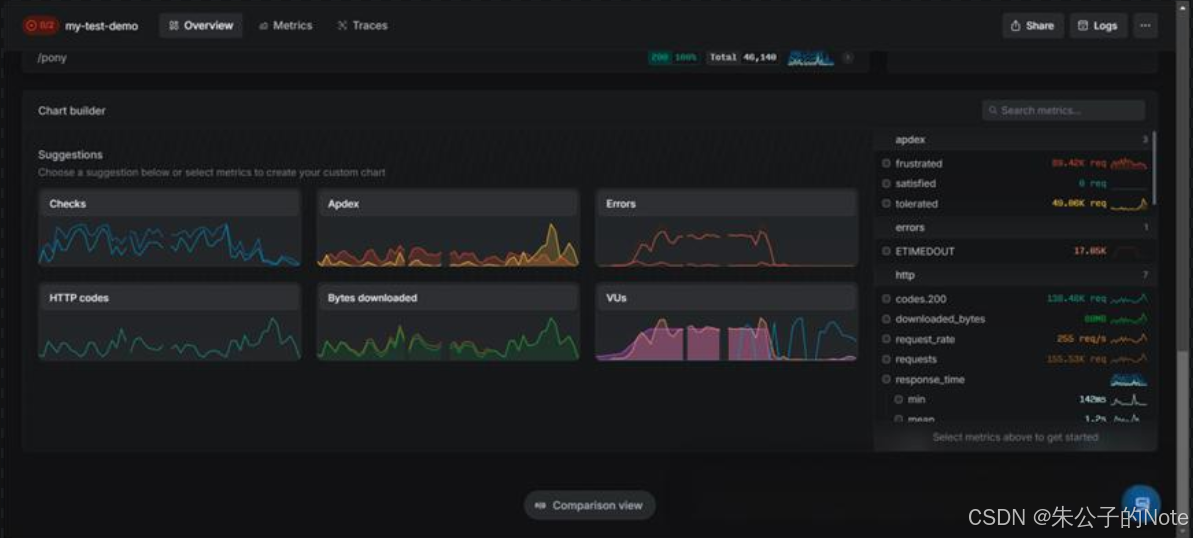Viewport: 1193px width, 538px height.
Task: Open the three-dots more options menu
Action: point(1145,26)
